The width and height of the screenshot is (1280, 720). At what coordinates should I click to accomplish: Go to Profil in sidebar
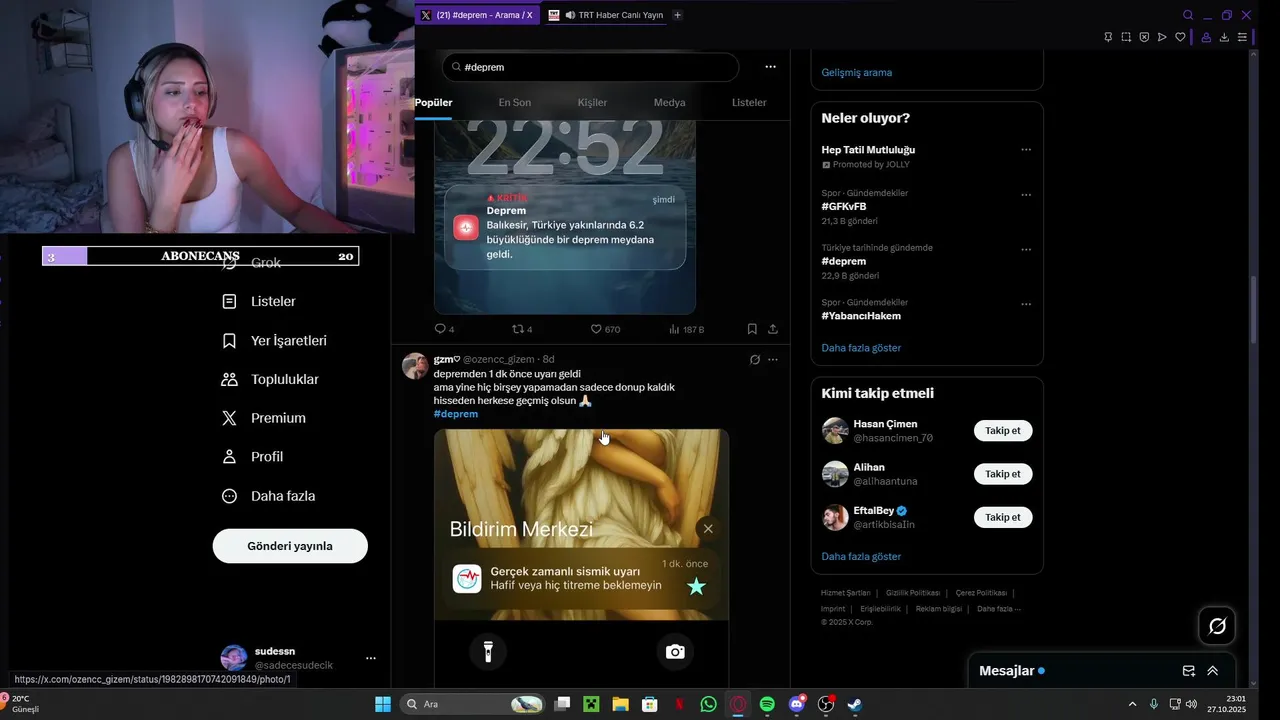coord(253,456)
